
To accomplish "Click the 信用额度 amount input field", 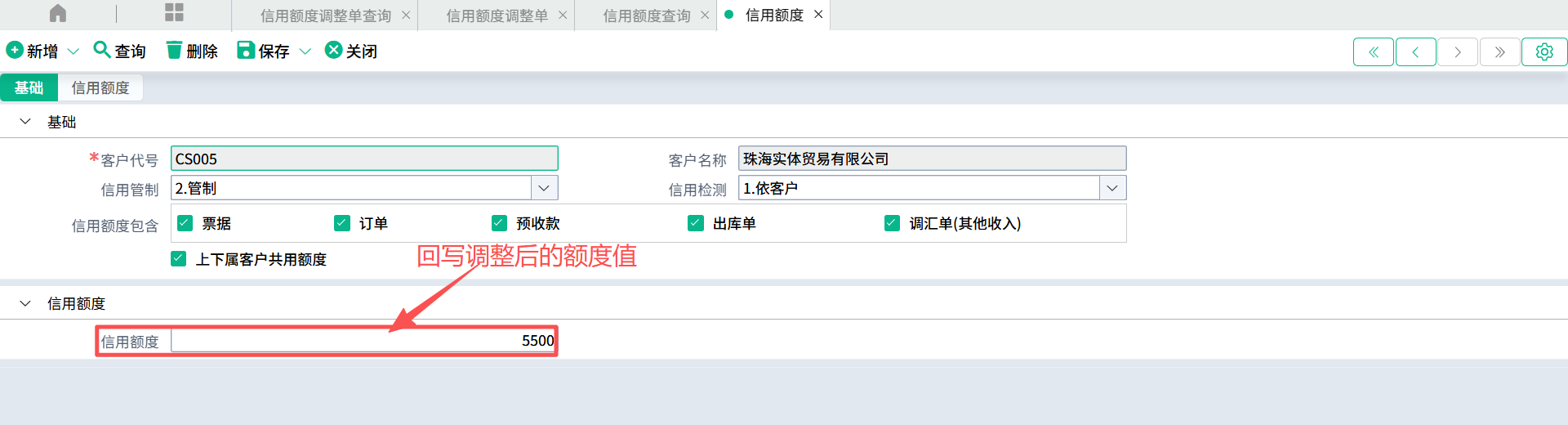I will [x=363, y=341].
